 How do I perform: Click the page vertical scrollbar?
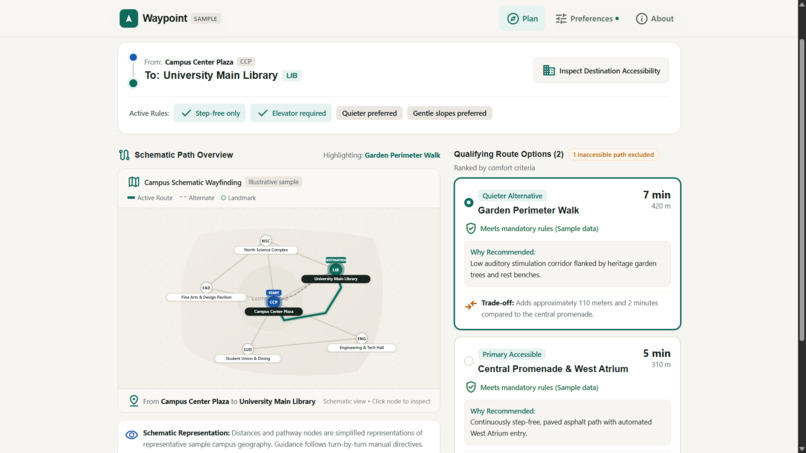click(802, 190)
